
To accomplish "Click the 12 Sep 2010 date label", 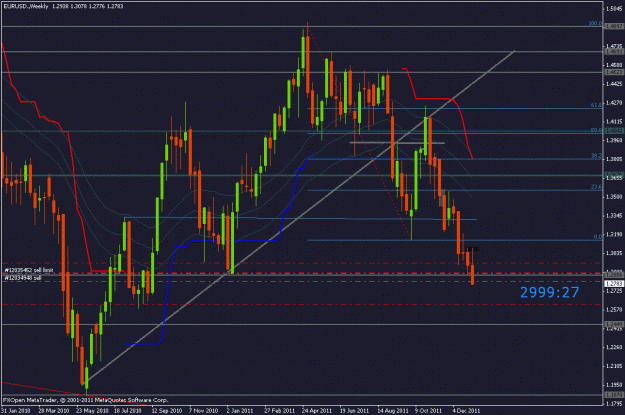I will click(166, 410).
